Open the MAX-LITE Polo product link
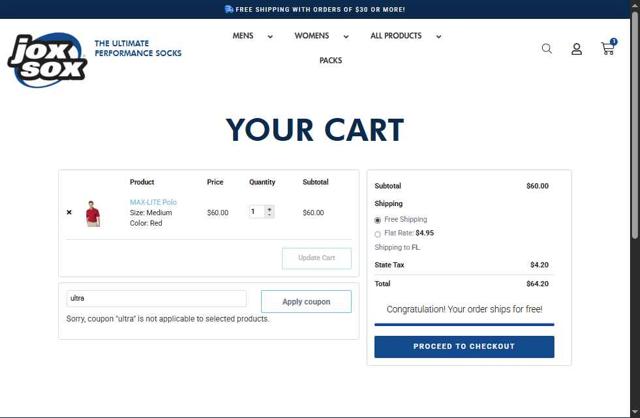 tap(153, 202)
